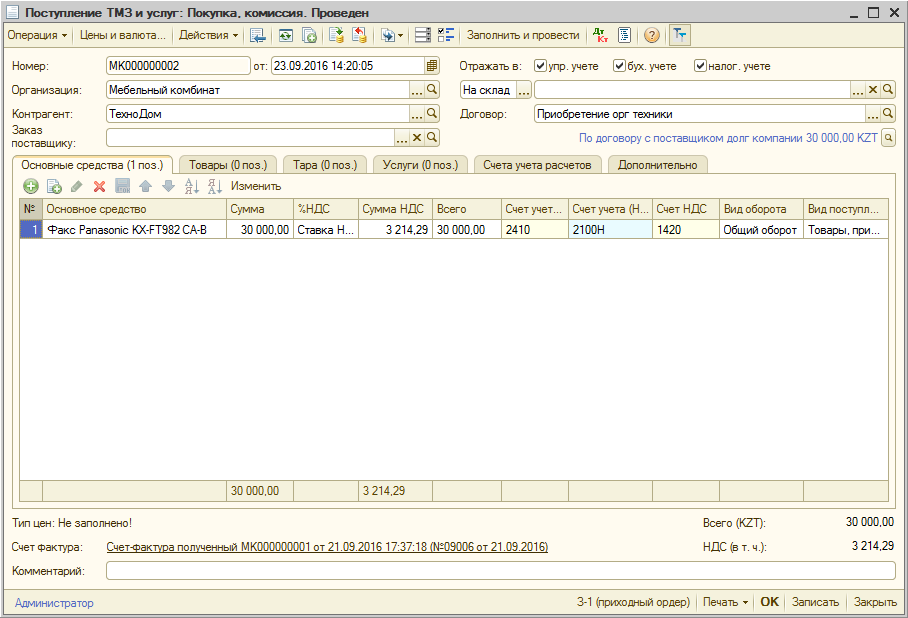Clear the warehouse field with X icon
Viewport: 908px width, 618px height.
(872, 90)
